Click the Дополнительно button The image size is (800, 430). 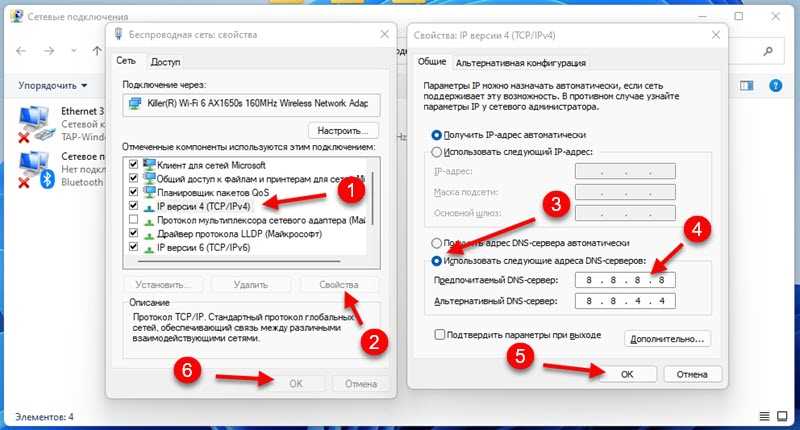click(667, 339)
